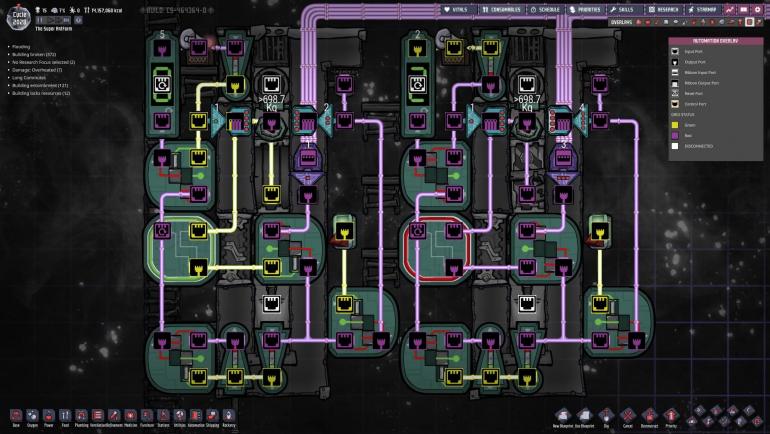Select the red-outlined memory toggle building

[x=436, y=249]
